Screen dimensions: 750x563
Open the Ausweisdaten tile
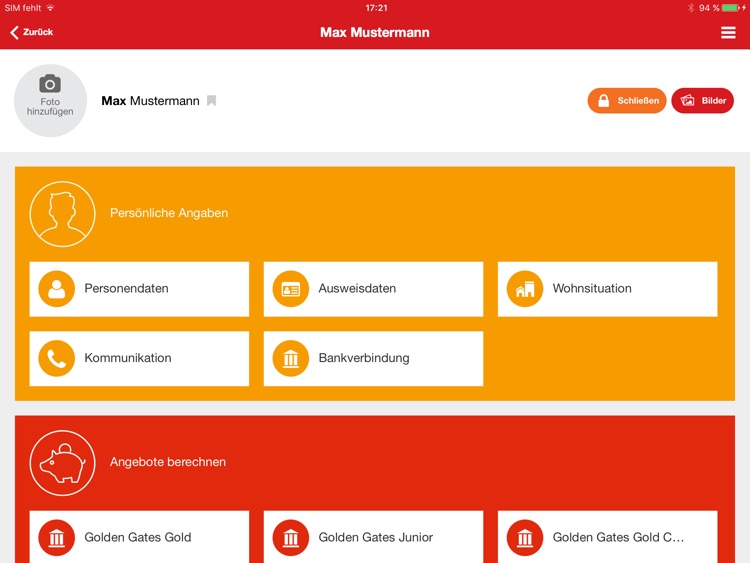click(373, 289)
